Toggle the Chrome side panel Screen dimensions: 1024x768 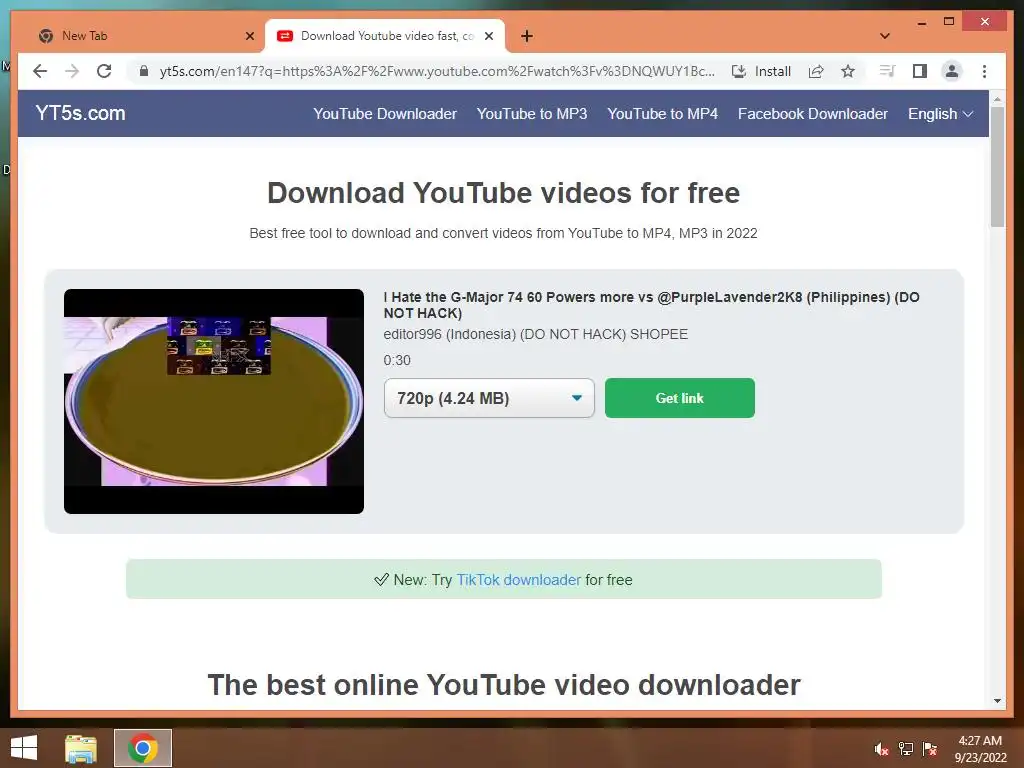[920, 71]
